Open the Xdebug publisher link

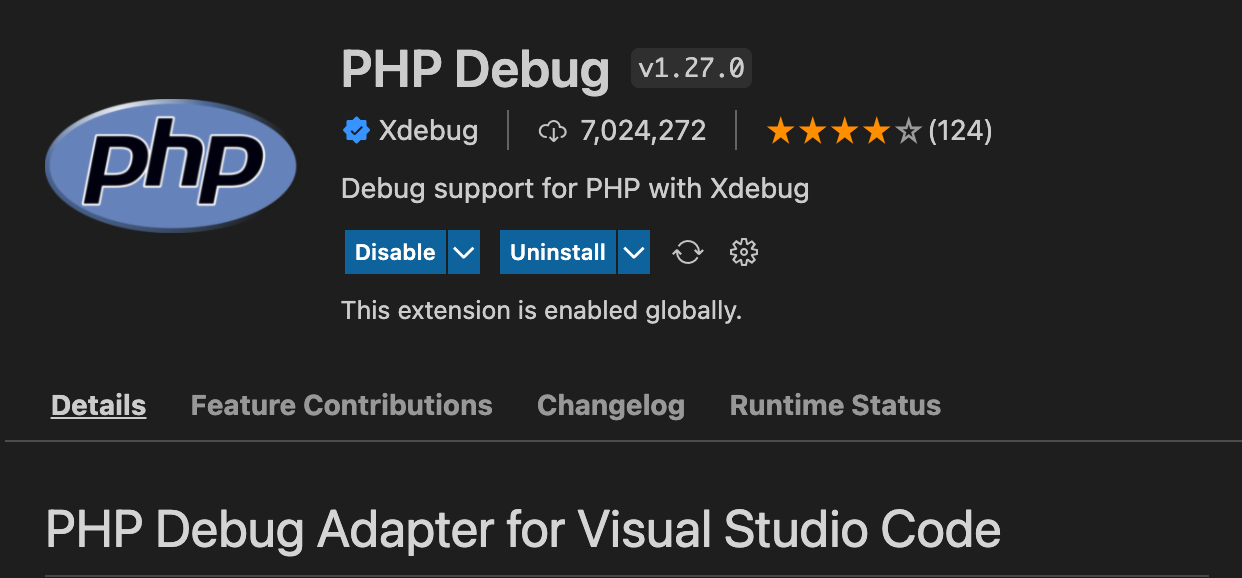(x=428, y=131)
